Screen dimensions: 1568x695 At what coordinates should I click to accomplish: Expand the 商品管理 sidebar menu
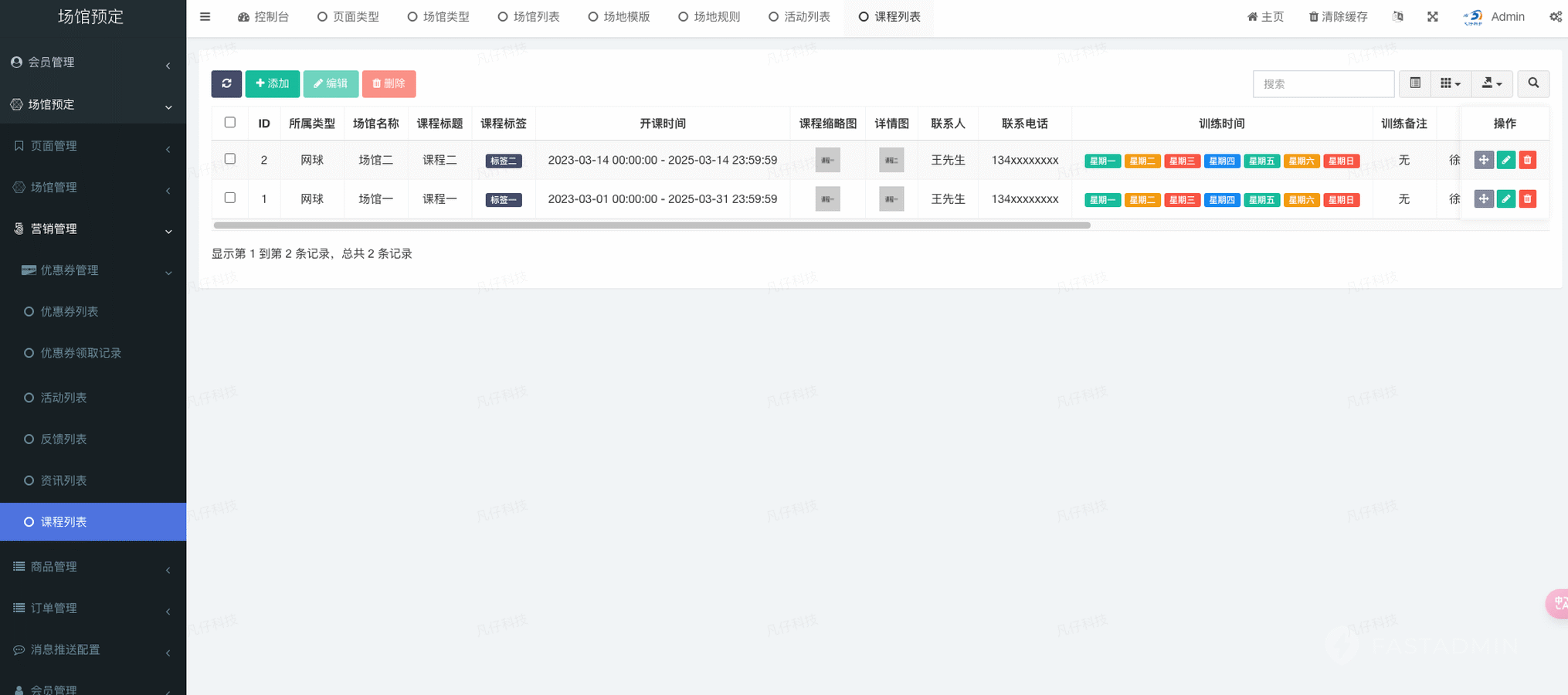(93, 567)
